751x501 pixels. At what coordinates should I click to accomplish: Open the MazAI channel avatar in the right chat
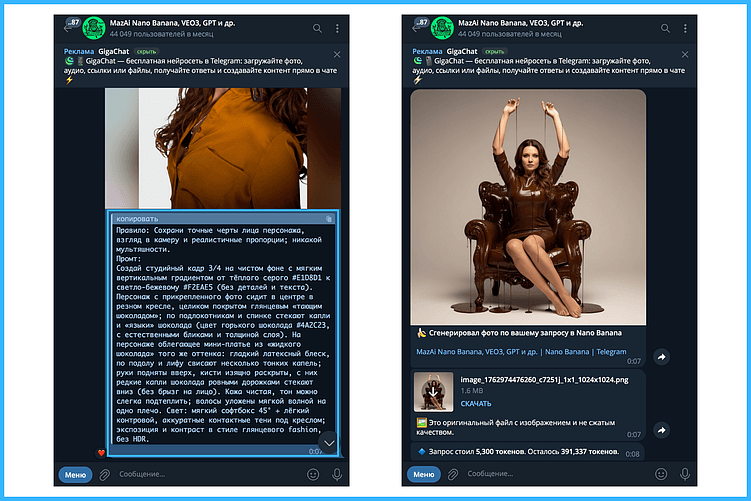coord(442,28)
